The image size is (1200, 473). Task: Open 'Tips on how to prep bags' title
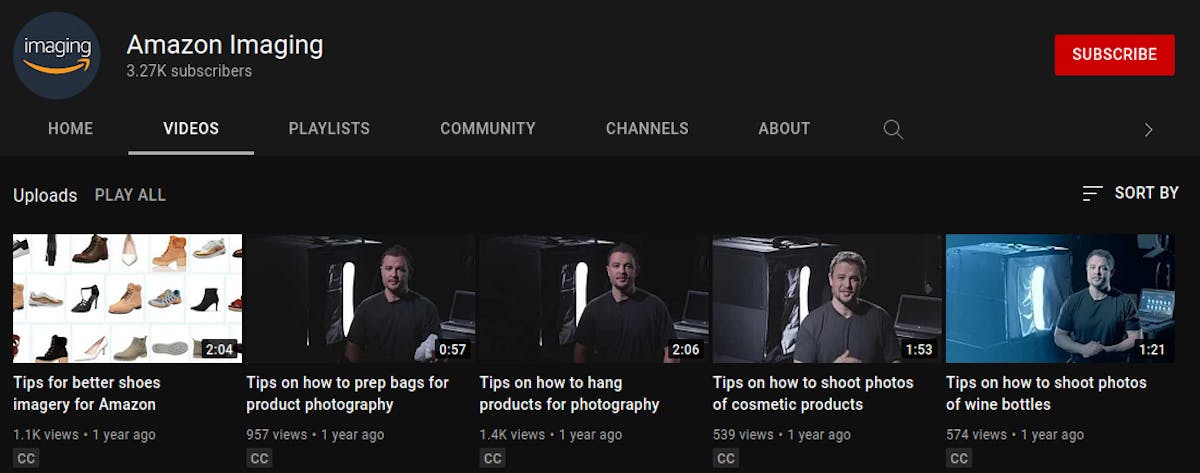tap(347, 394)
